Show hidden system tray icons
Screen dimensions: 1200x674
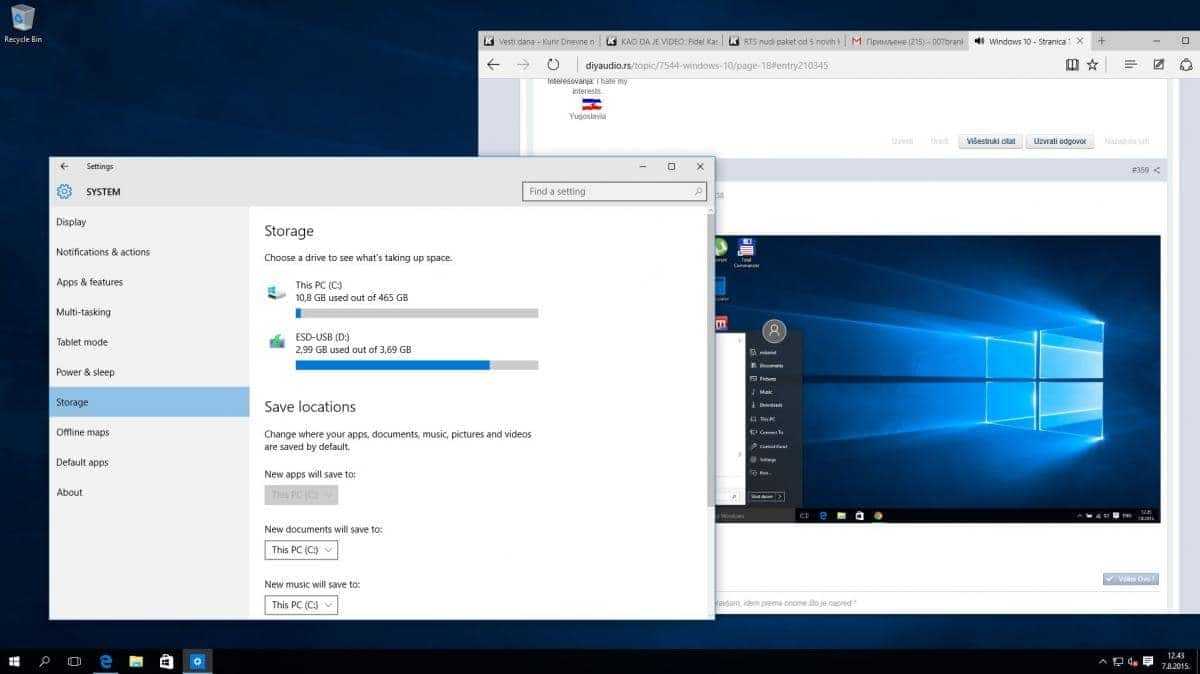point(1102,661)
